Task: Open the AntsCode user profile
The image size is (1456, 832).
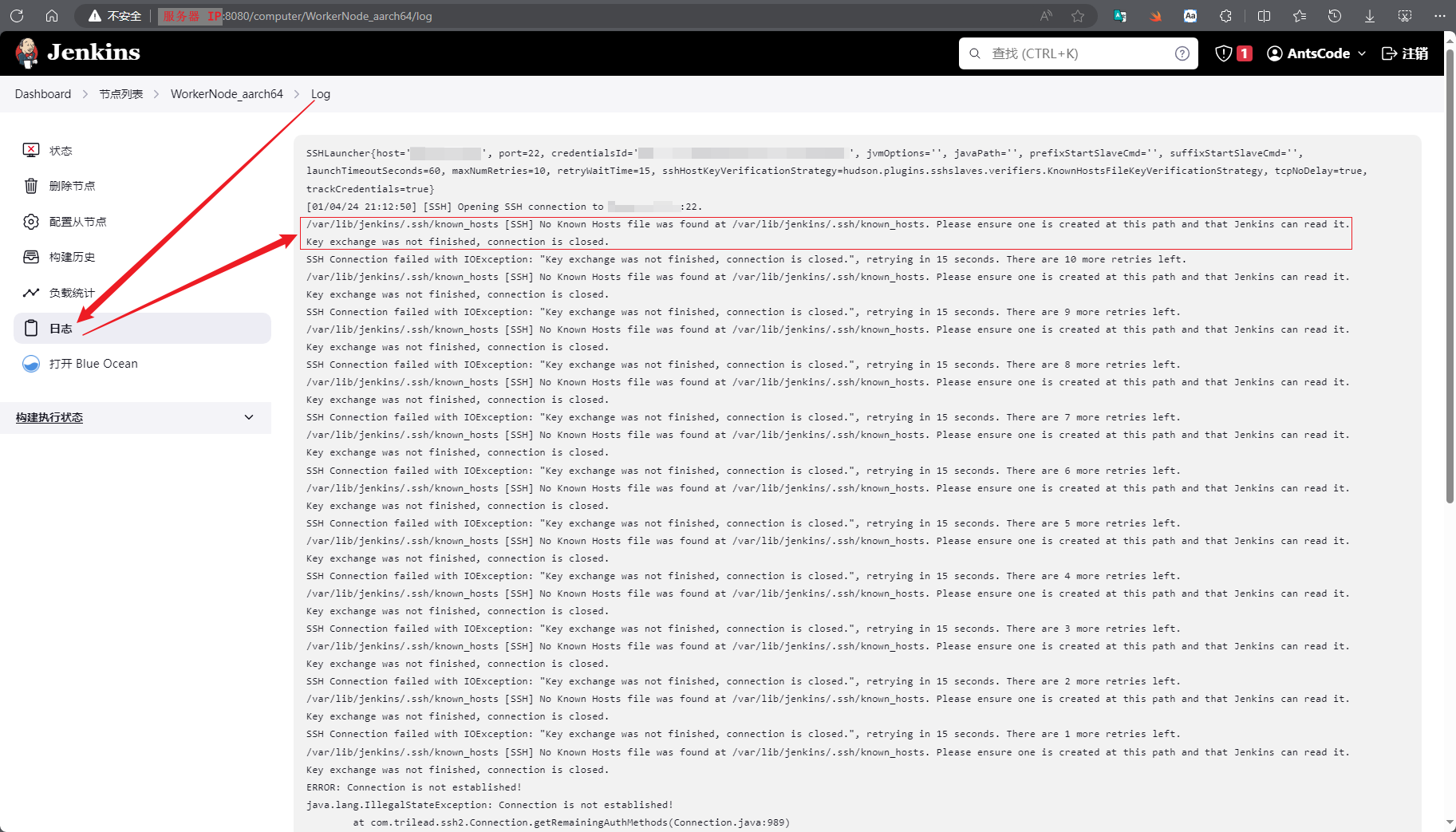Action: [x=1308, y=53]
